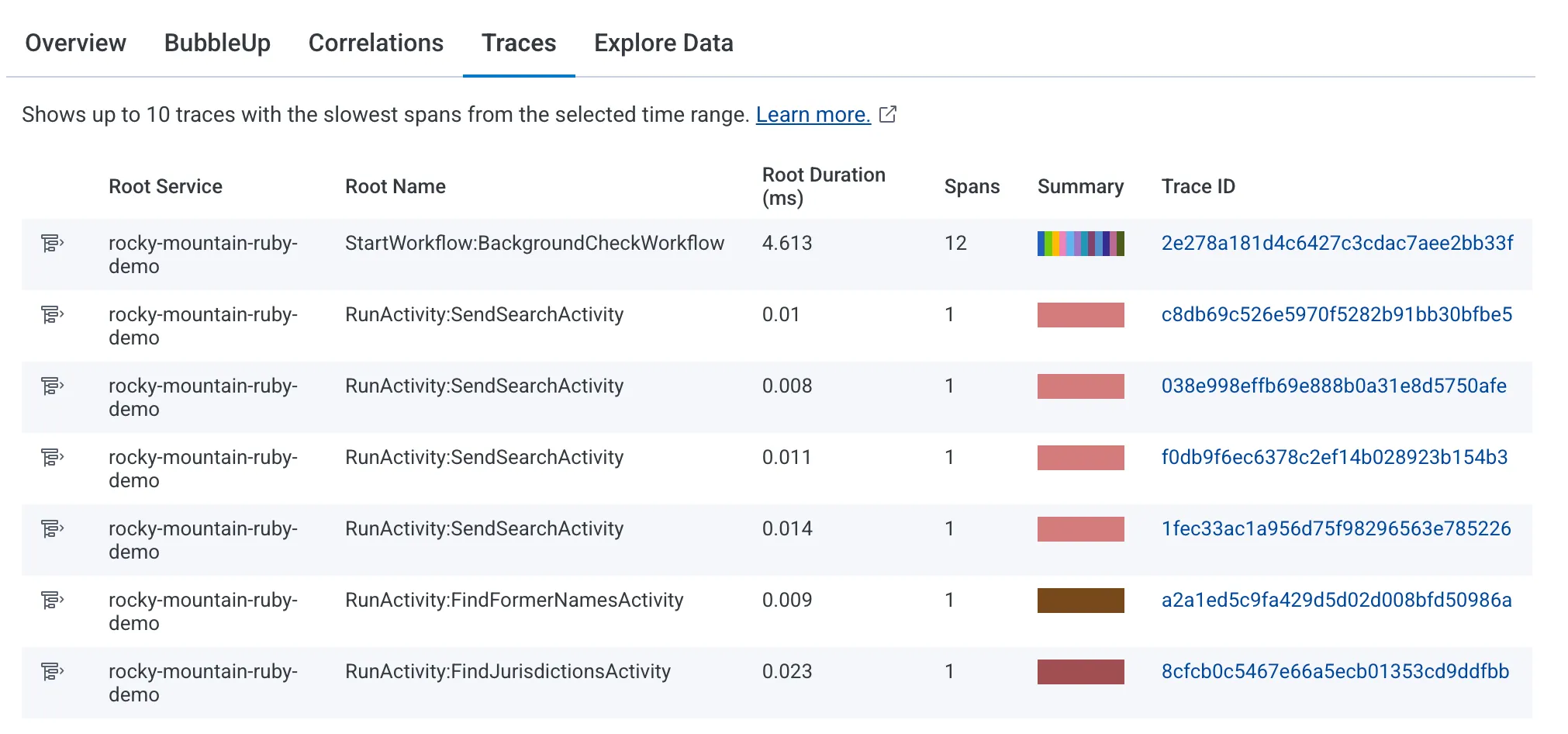Follow the Learn more link
1568x734 pixels.
pyautogui.click(x=813, y=115)
